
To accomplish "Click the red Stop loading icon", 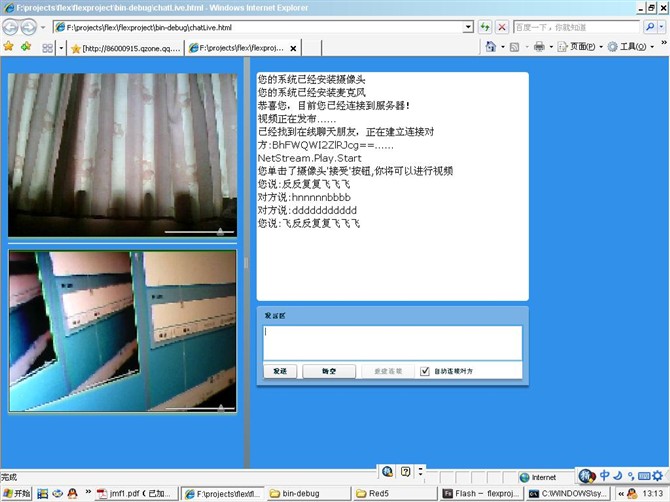I will point(502,27).
